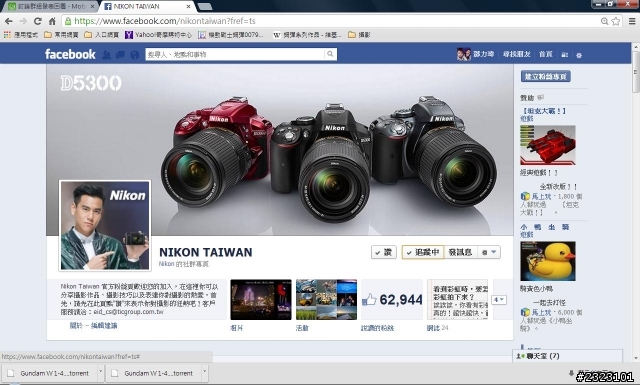Viewport: 640px width, 385px height.
Task: Reload the page with refresh icon
Action: click(38, 21)
